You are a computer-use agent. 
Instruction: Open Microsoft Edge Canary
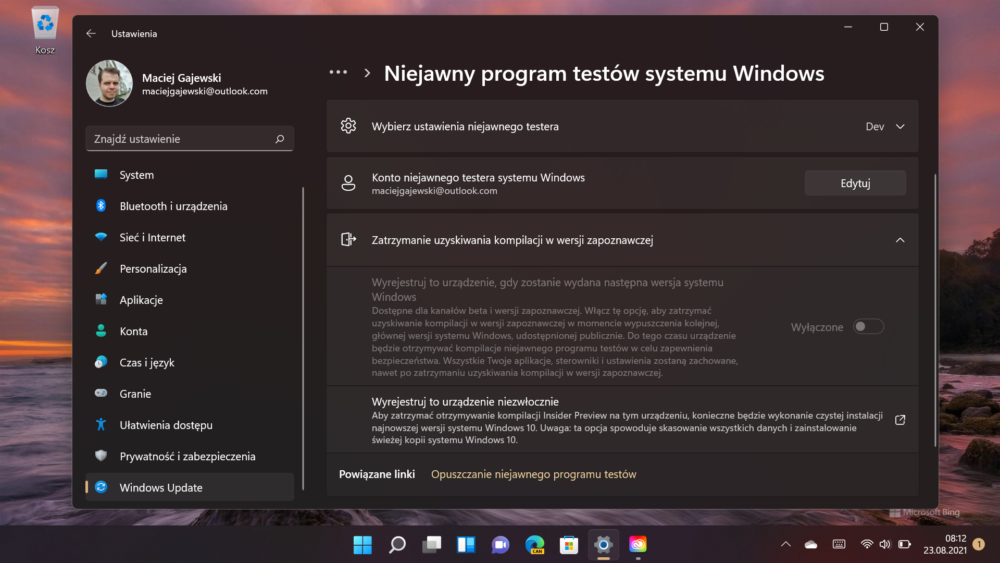534,545
